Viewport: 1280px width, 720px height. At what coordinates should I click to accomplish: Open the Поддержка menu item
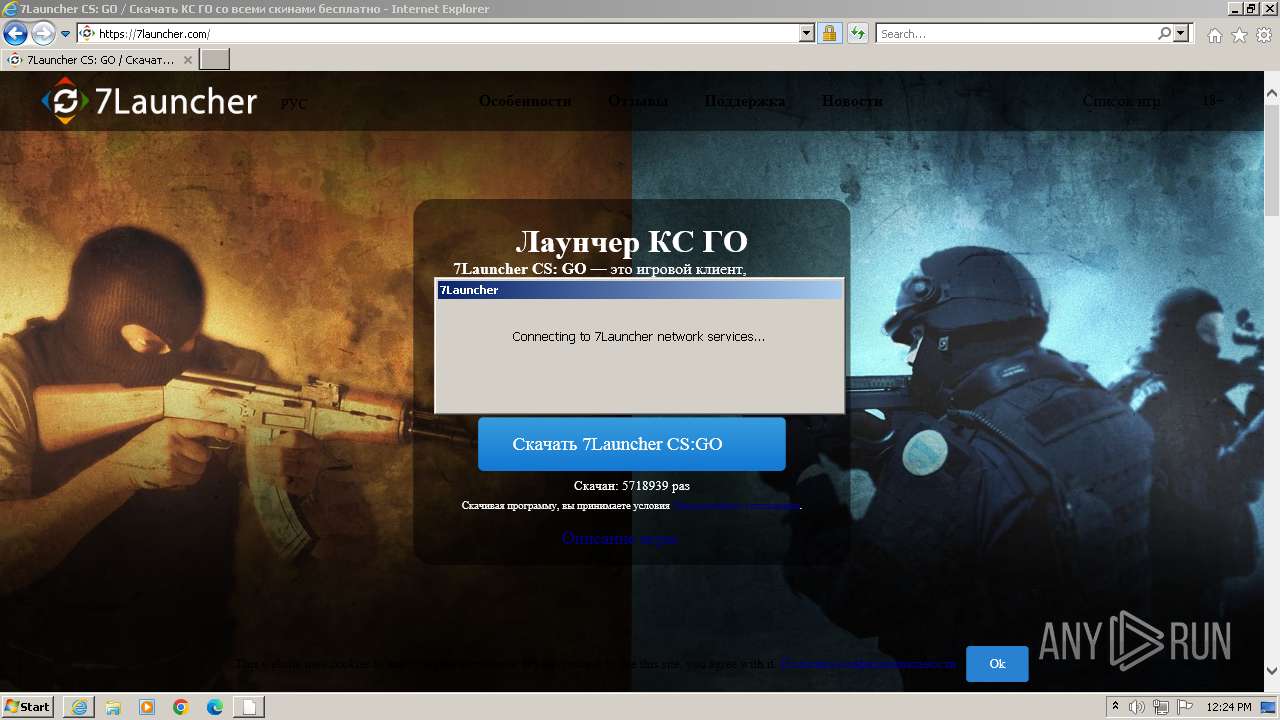pyautogui.click(x=745, y=101)
